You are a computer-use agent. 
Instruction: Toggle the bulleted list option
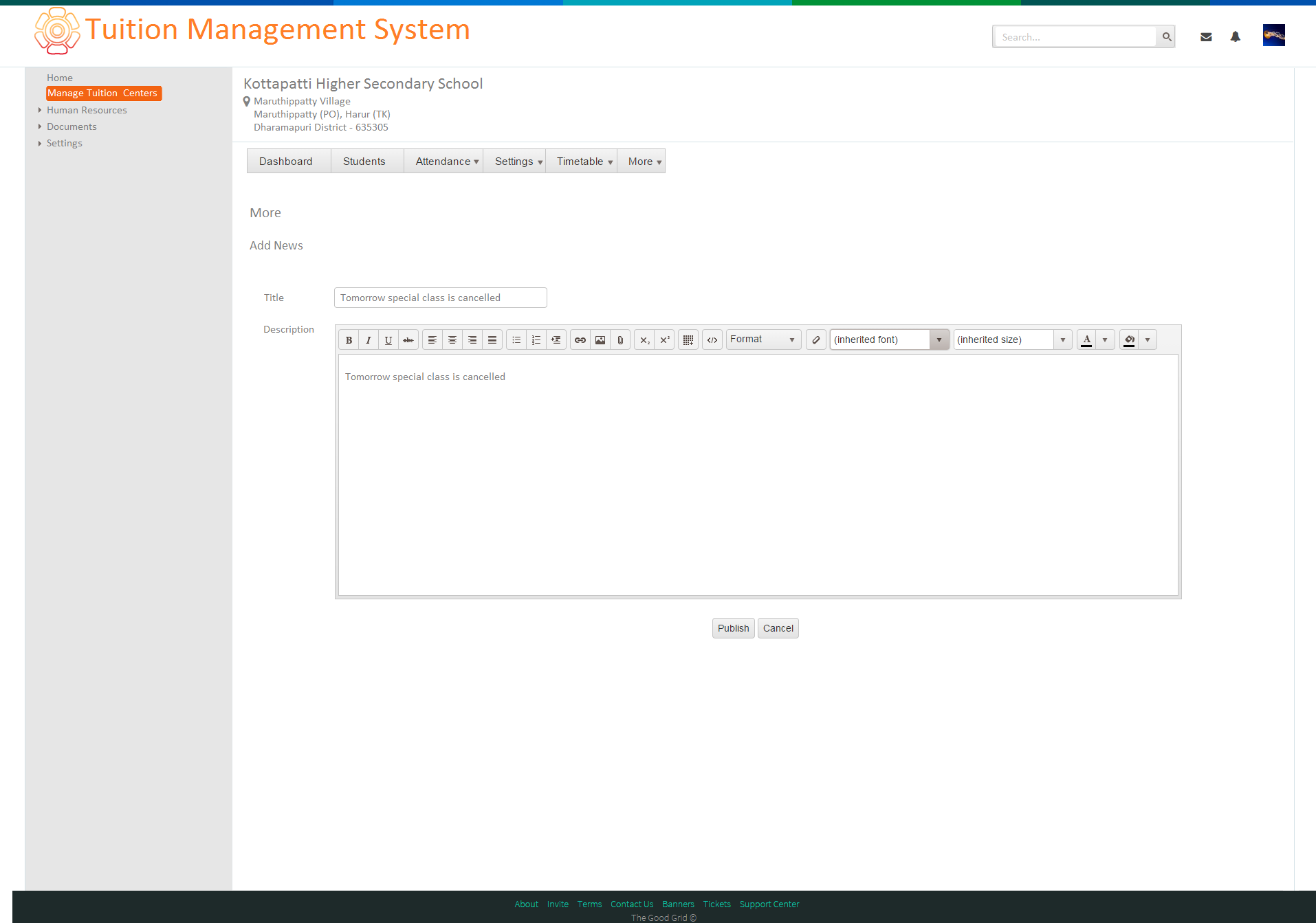coord(516,340)
